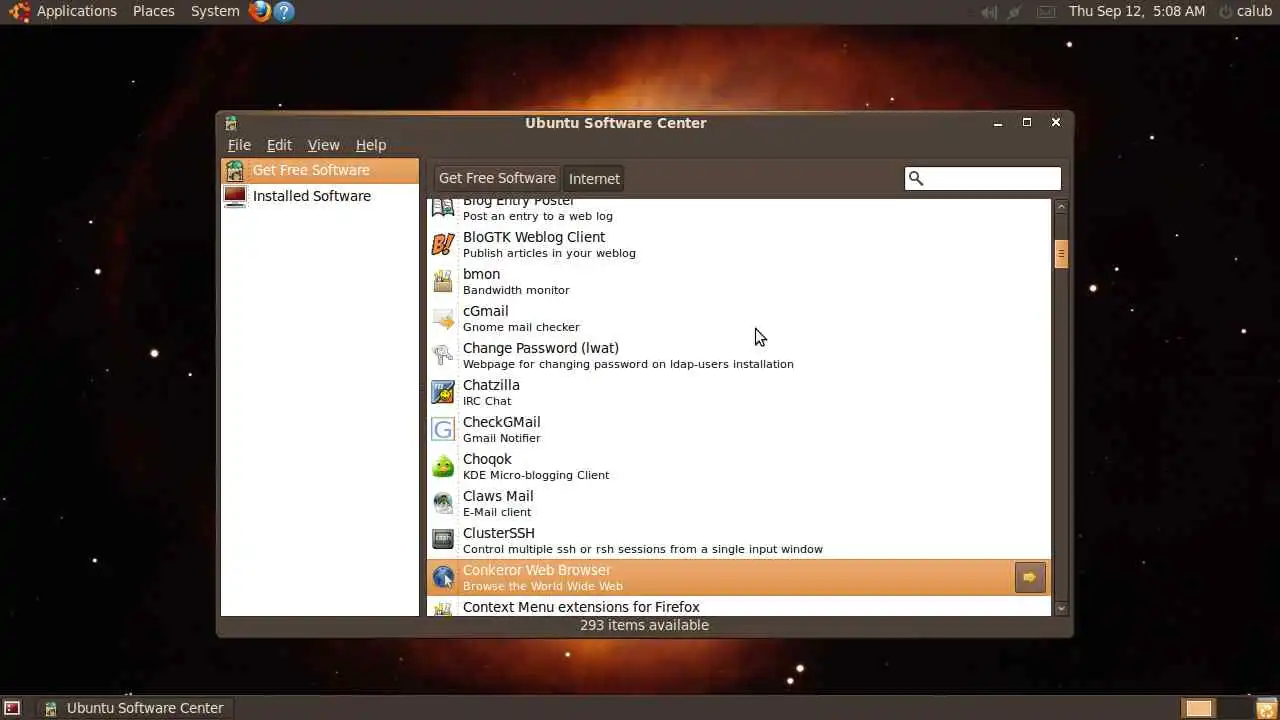Screen dimensions: 1280x720
Task: Click the orange scrollbar thumb
Action: 1061,254
